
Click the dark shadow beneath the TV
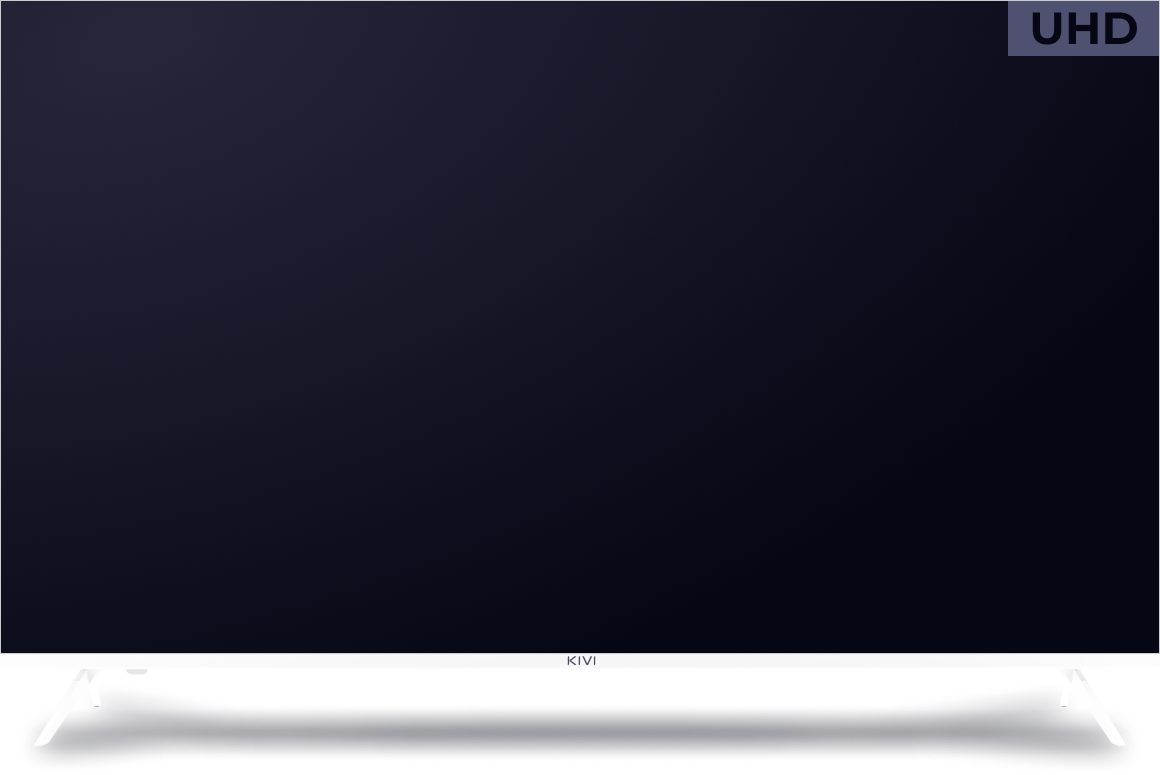(x=580, y=720)
